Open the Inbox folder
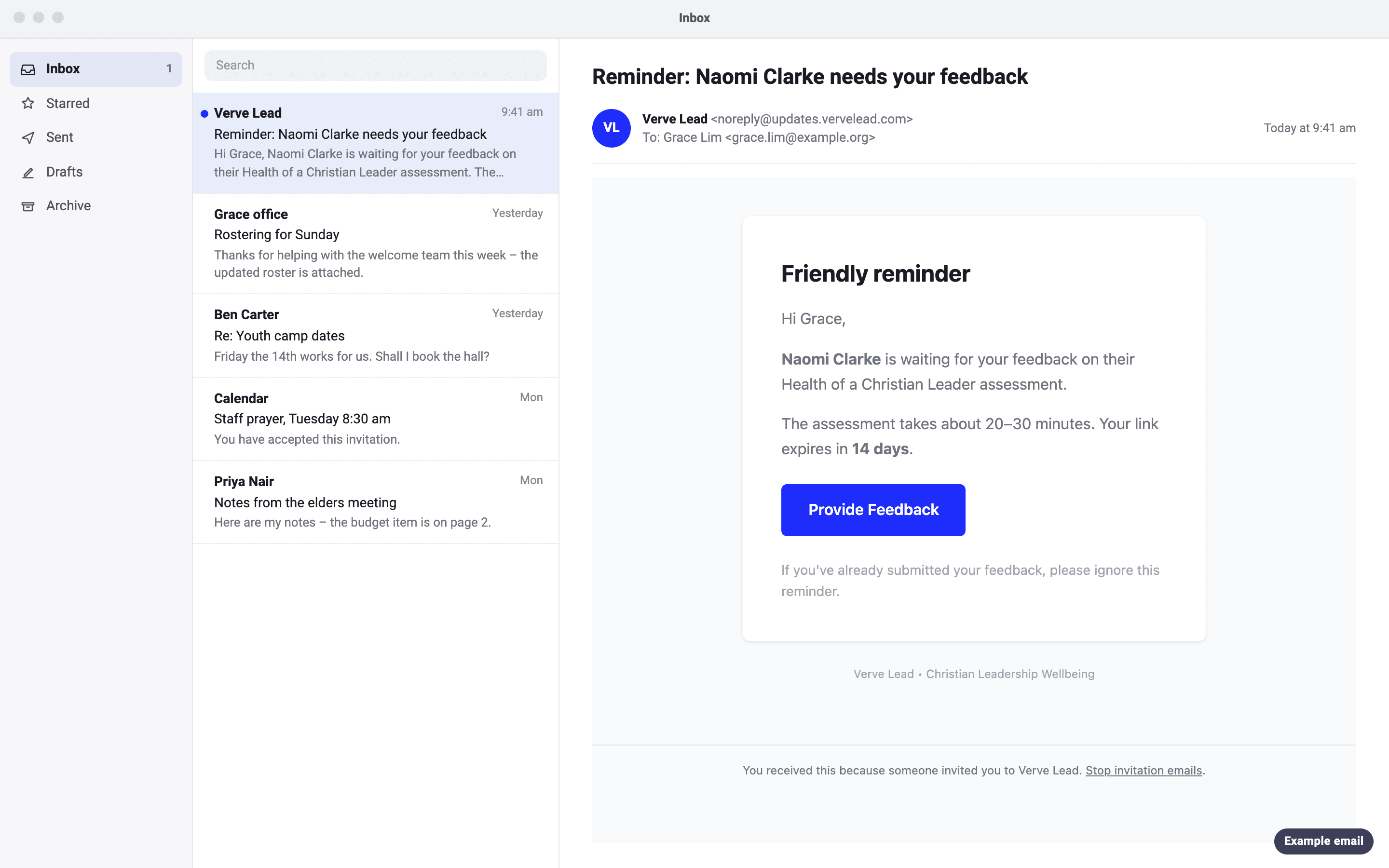1389x868 pixels. 96,69
